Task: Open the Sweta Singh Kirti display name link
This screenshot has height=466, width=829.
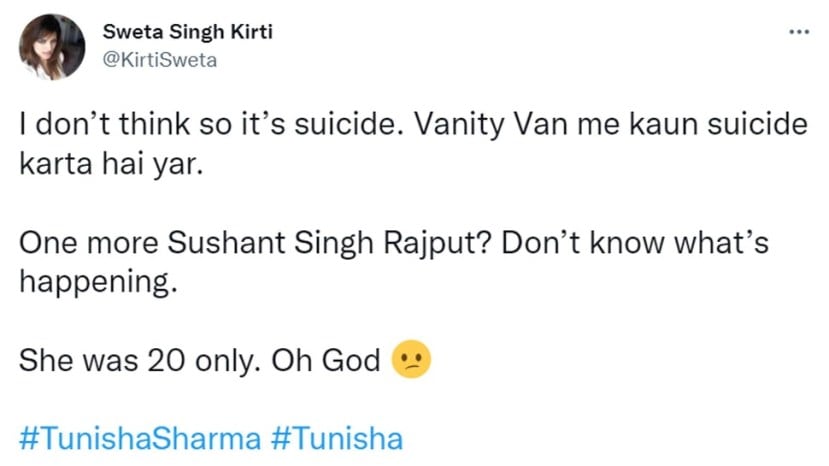Action: [187, 32]
